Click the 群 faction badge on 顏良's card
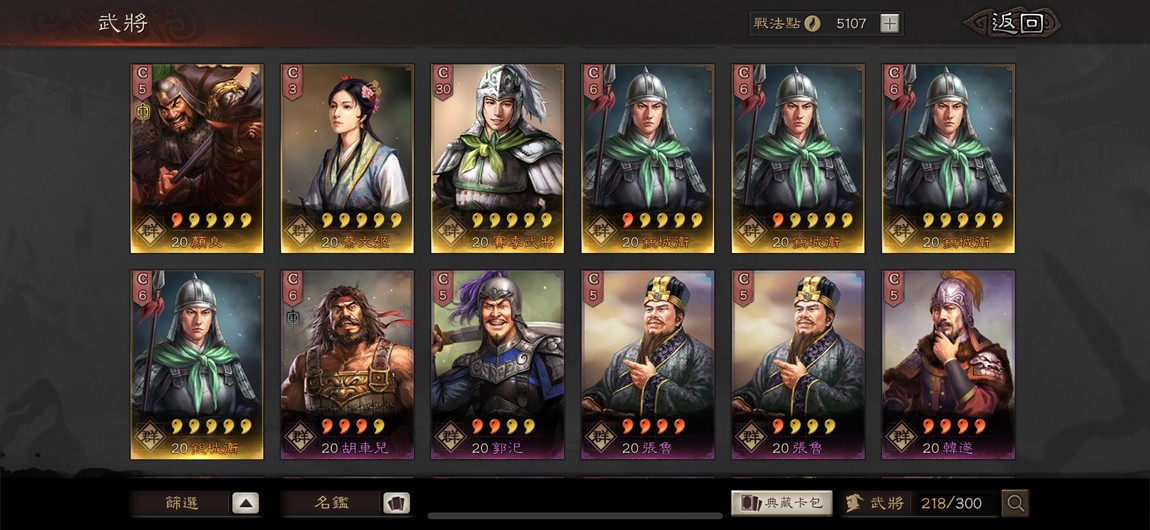Viewport: 1150px width, 530px height. [x=151, y=229]
